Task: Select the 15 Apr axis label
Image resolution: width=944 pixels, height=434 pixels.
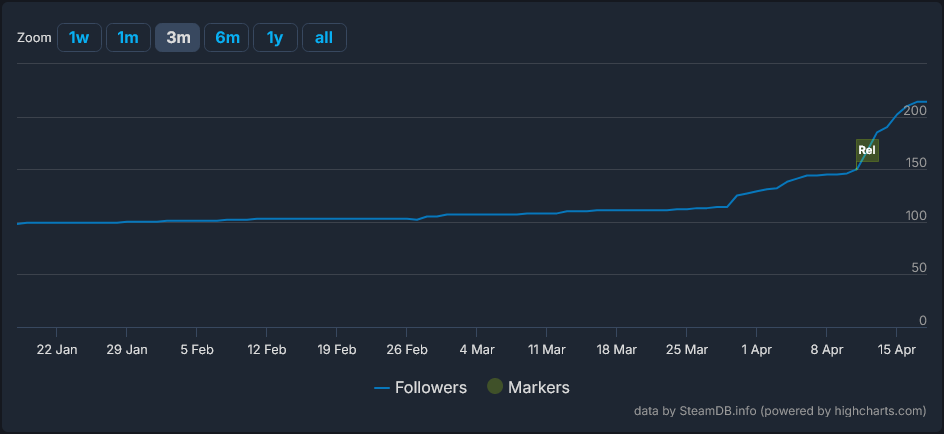Action: pos(897,349)
